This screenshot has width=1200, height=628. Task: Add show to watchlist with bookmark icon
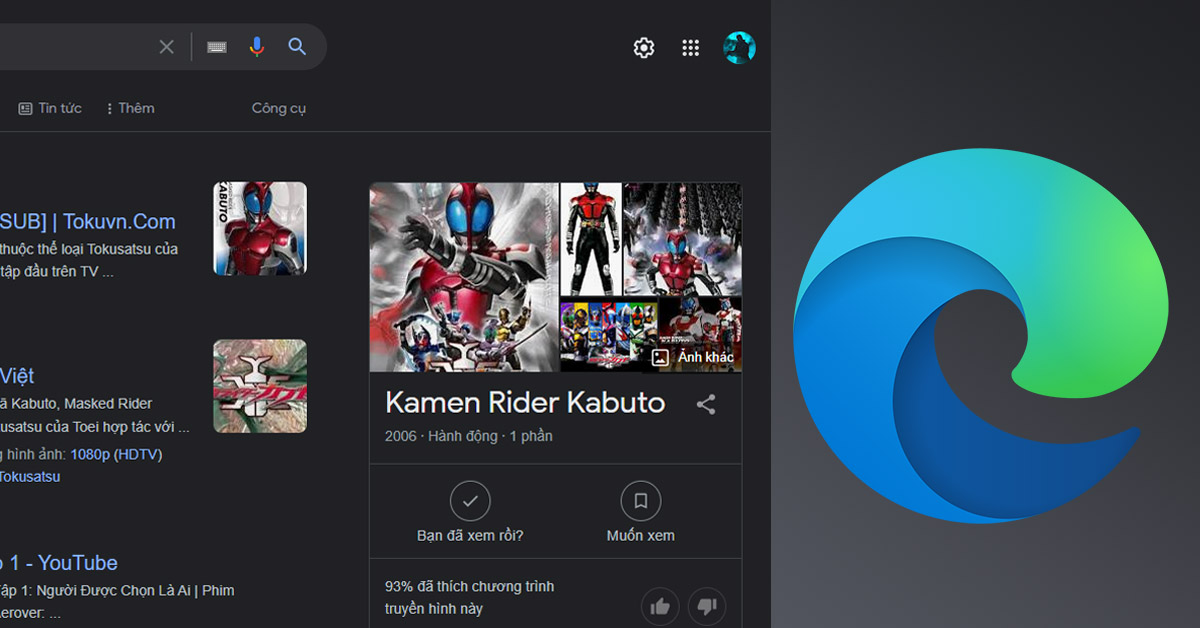click(641, 501)
